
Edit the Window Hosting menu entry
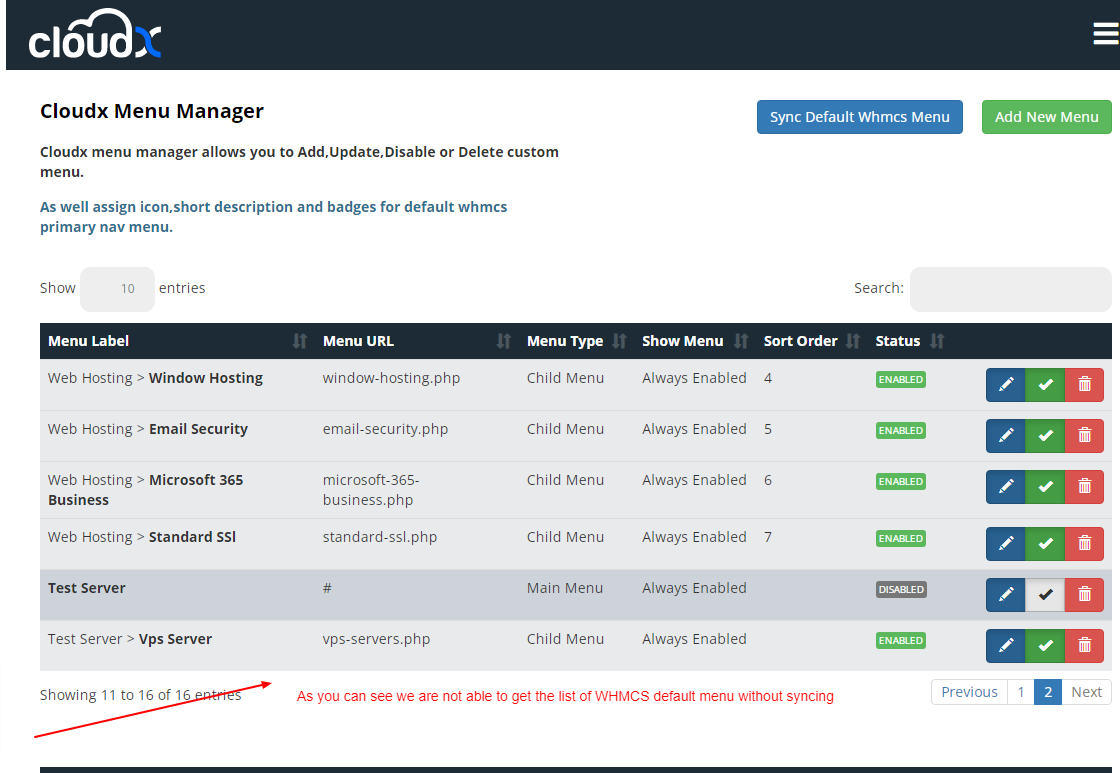(x=1006, y=385)
